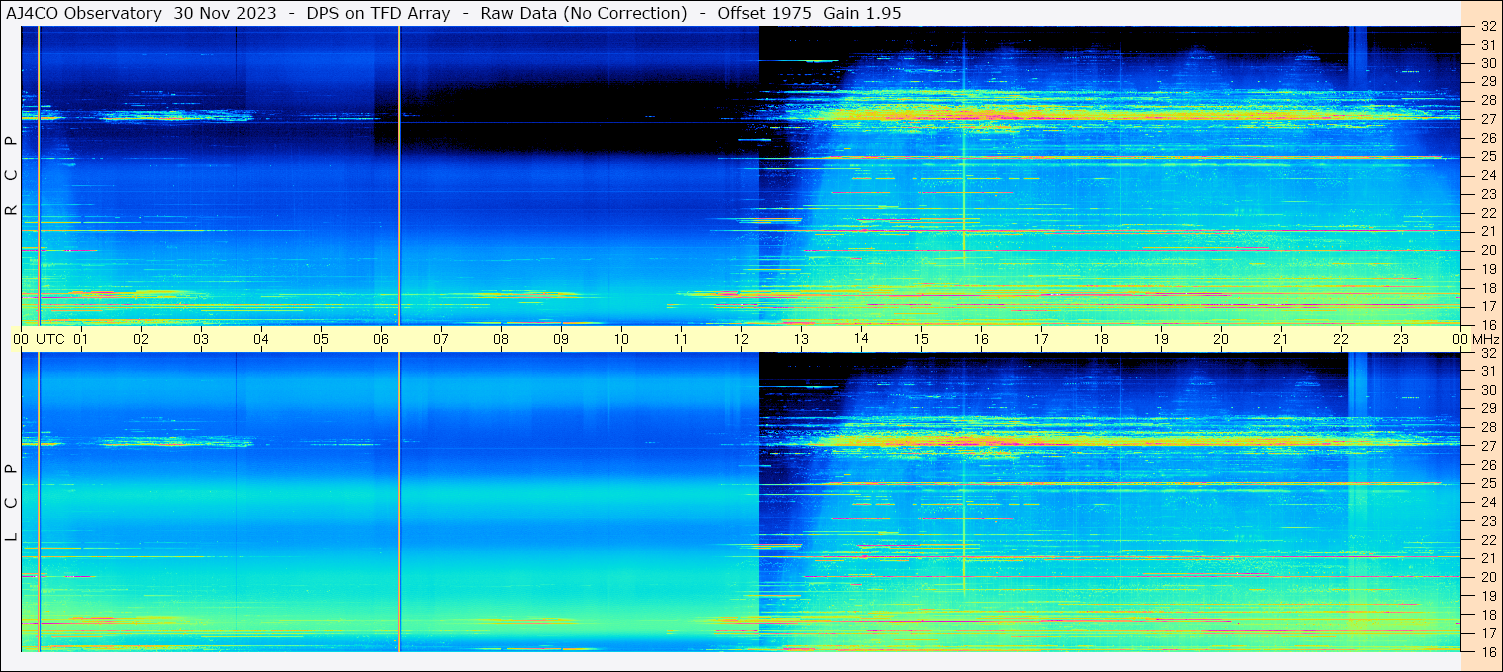Click the 08 hour label on the time axis
1503x672 pixels.
[x=501, y=339]
